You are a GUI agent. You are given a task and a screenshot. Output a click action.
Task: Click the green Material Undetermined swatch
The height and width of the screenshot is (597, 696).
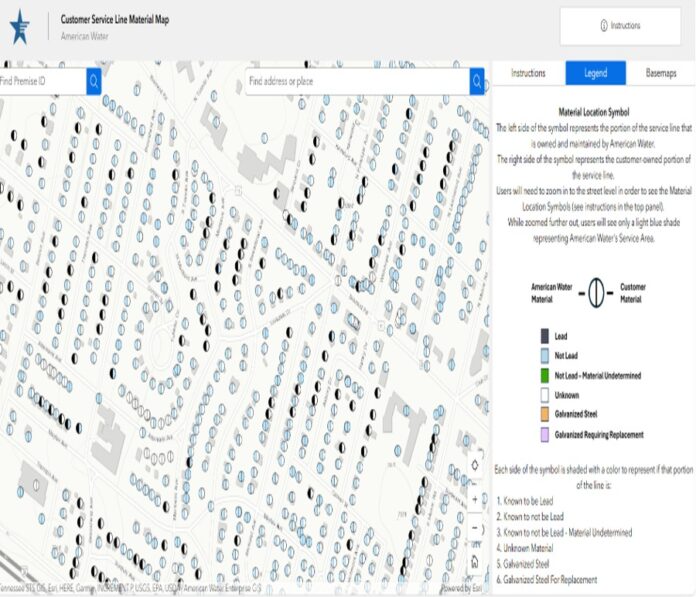point(545,376)
